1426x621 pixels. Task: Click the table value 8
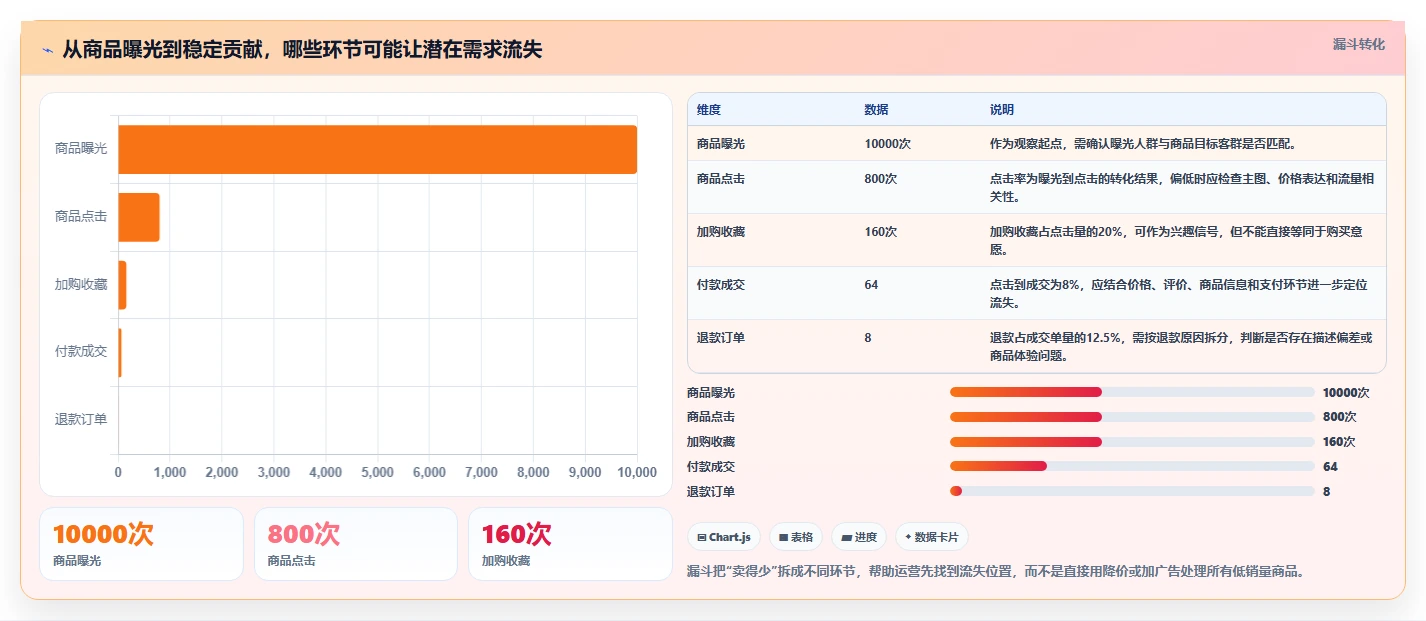click(868, 338)
